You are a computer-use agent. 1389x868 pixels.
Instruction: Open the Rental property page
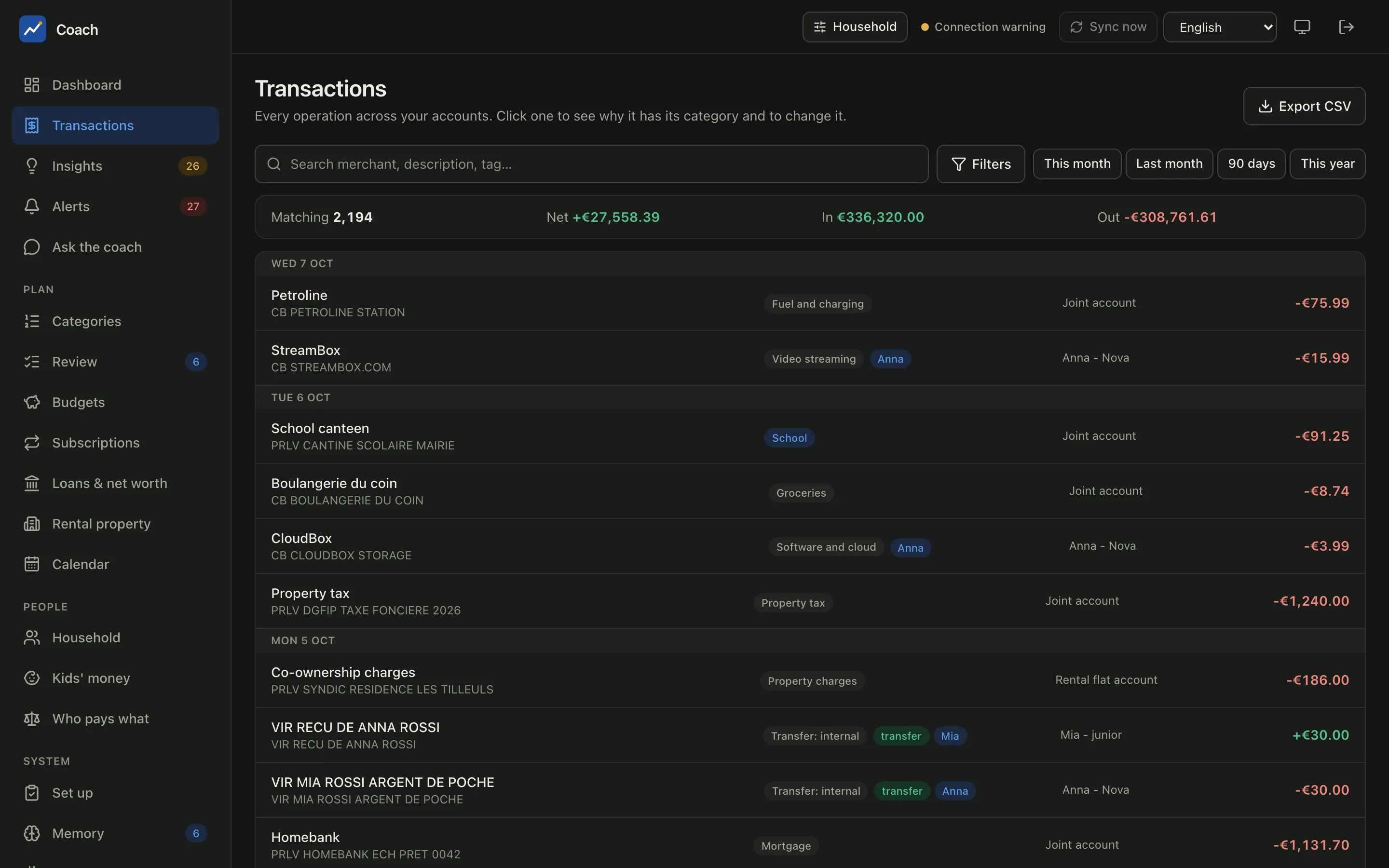(x=115, y=524)
